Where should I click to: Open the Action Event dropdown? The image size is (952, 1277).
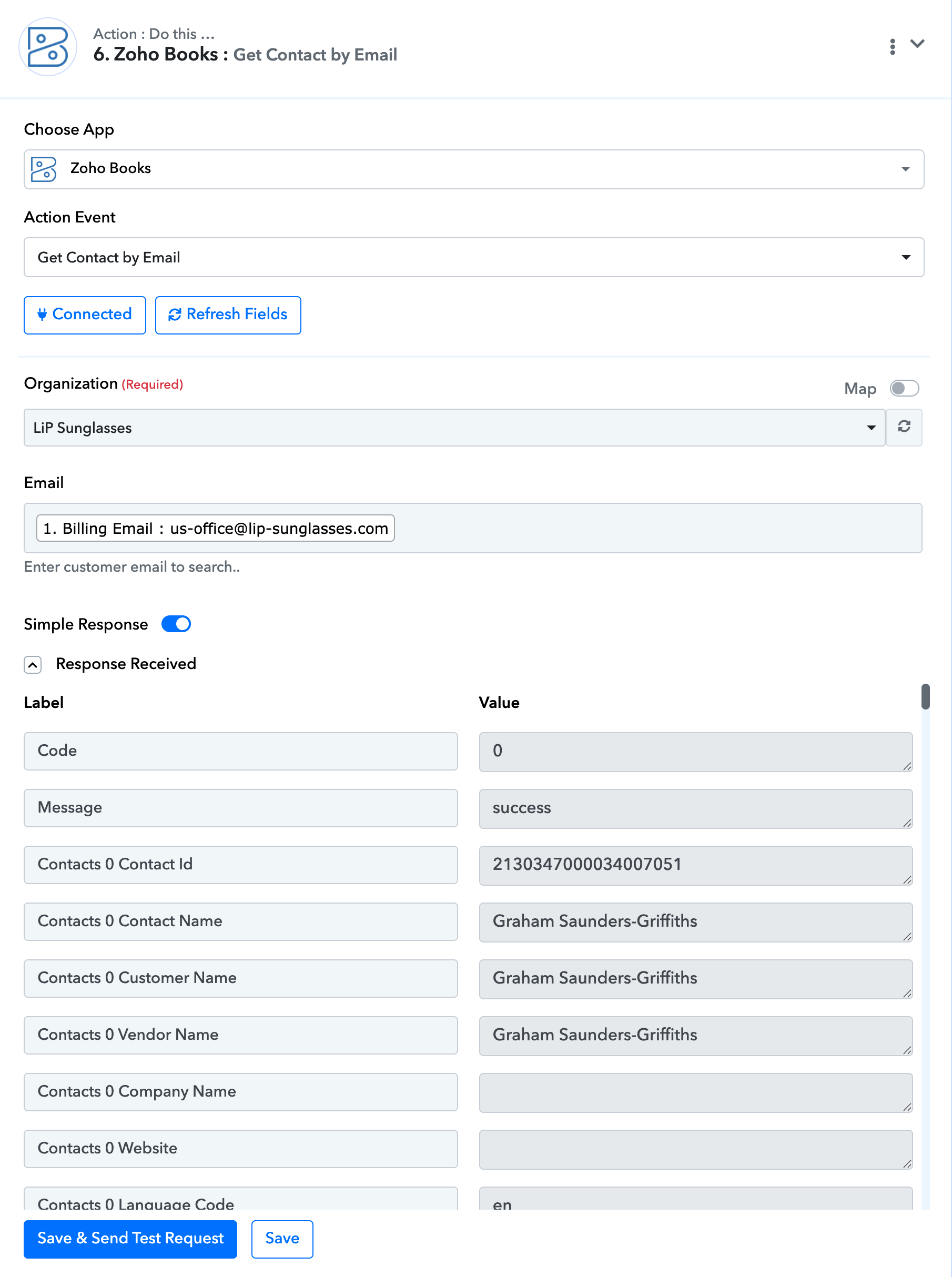474,257
